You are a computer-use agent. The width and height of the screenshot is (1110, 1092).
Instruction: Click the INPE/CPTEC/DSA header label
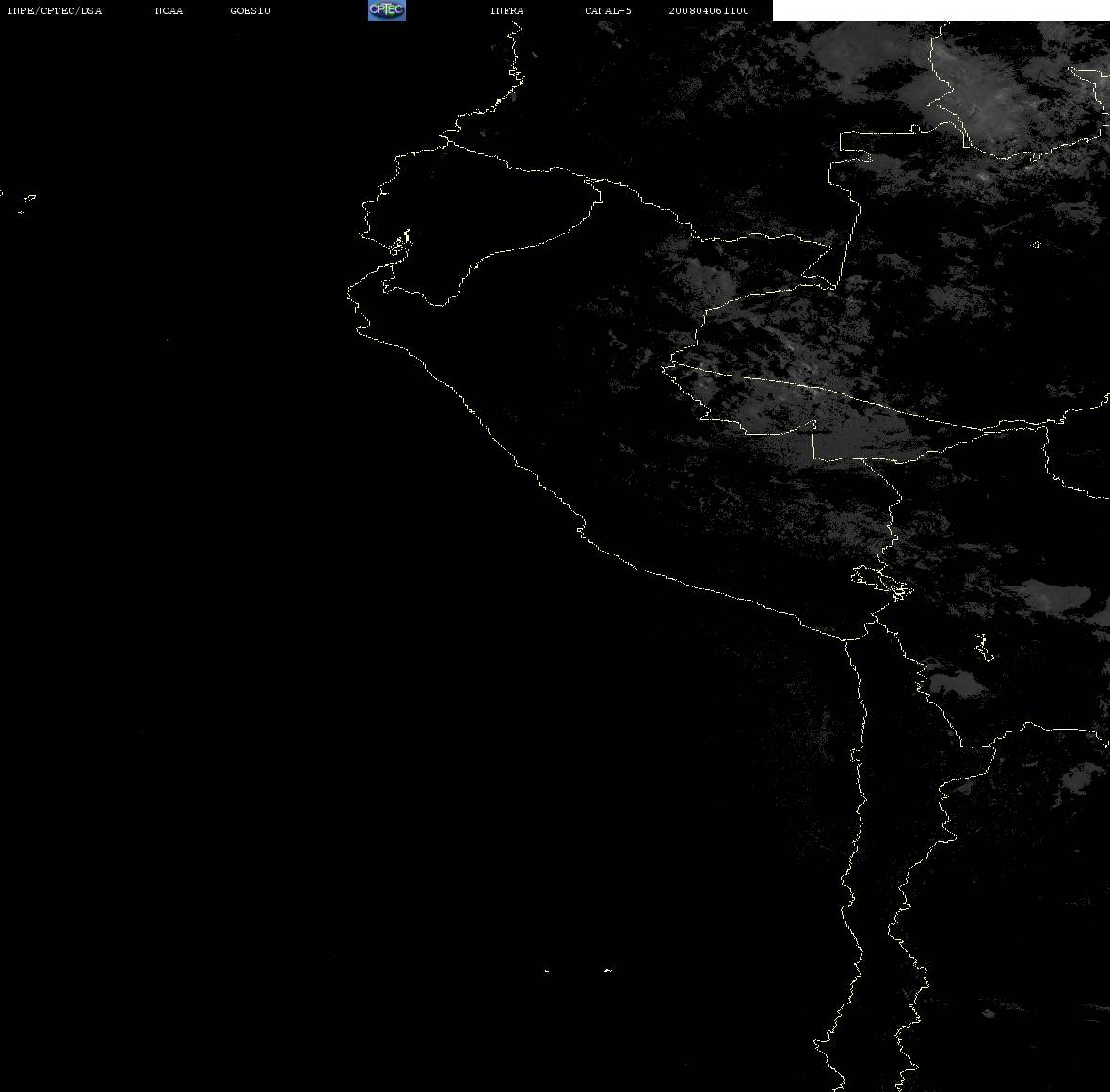[x=55, y=10]
